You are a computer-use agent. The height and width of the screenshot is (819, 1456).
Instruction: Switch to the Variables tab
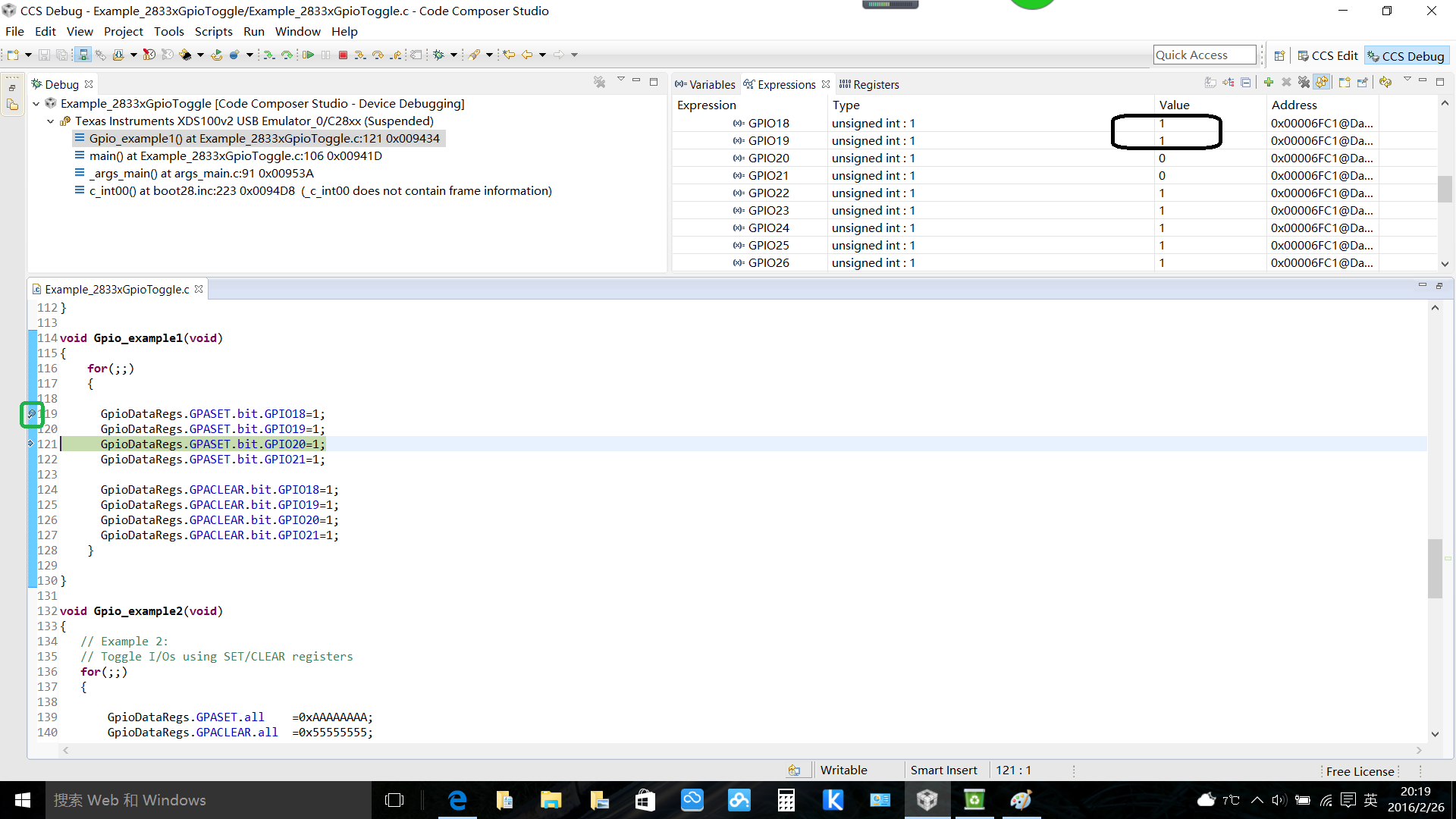(x=705, y=84)
